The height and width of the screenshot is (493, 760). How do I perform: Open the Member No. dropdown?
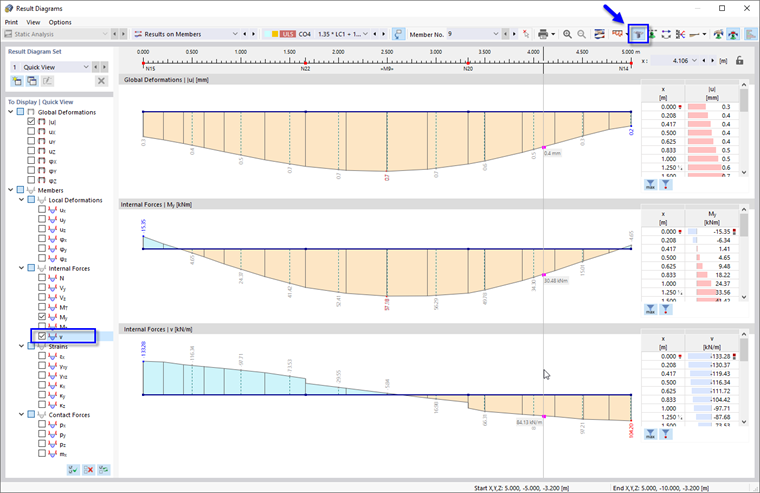pos(495,34)
